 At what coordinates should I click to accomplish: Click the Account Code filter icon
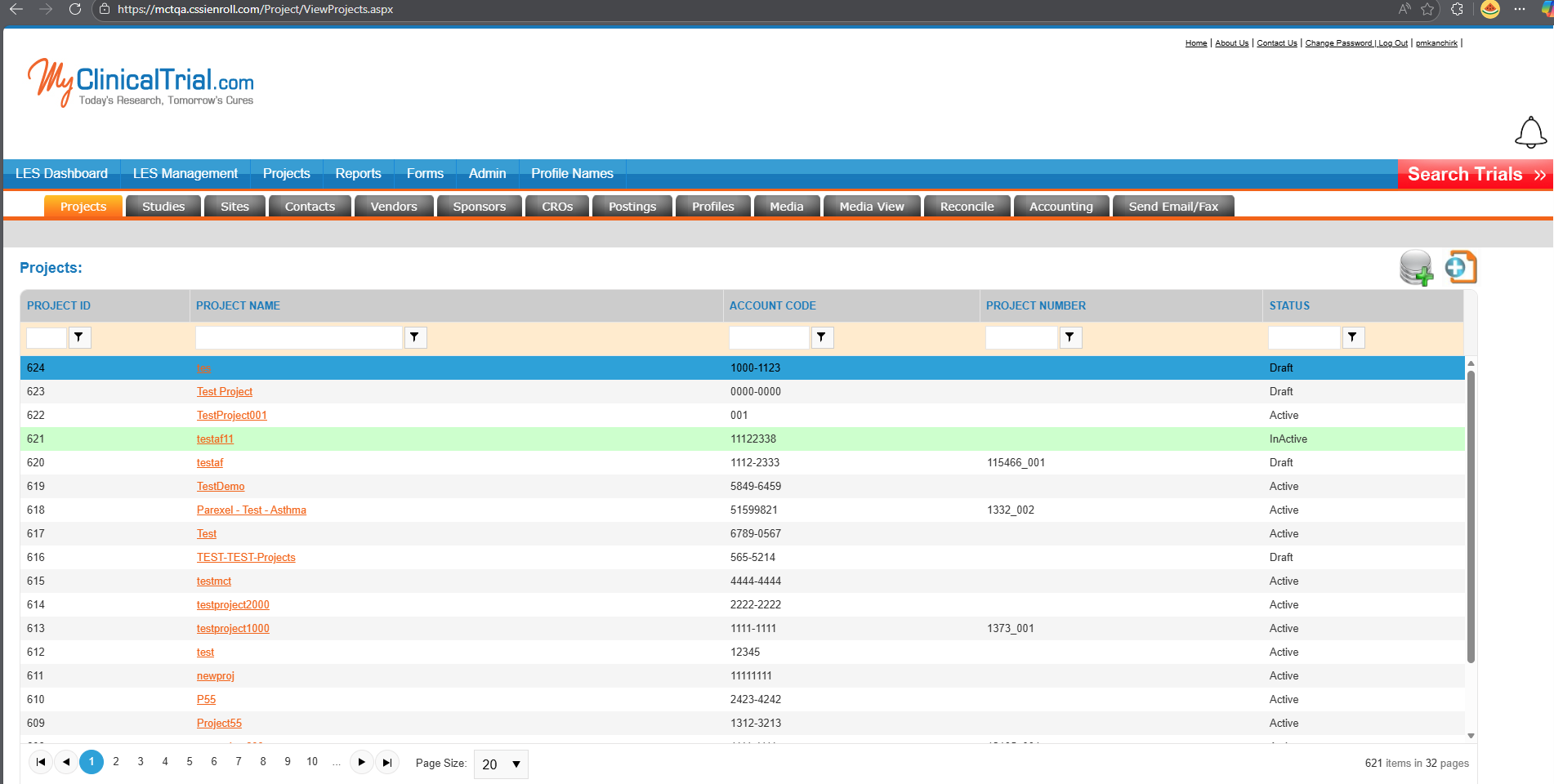822,337
